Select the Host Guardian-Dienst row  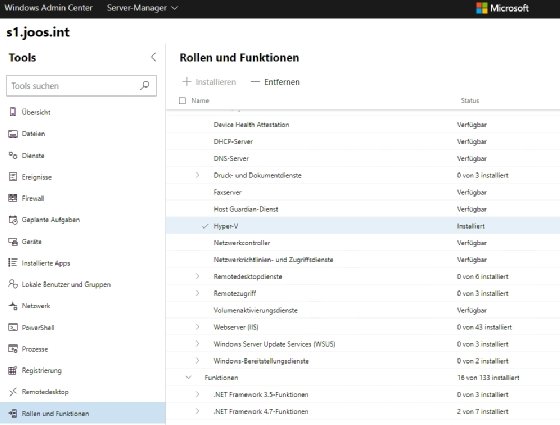pyautogui.click(x=363, y=209)
